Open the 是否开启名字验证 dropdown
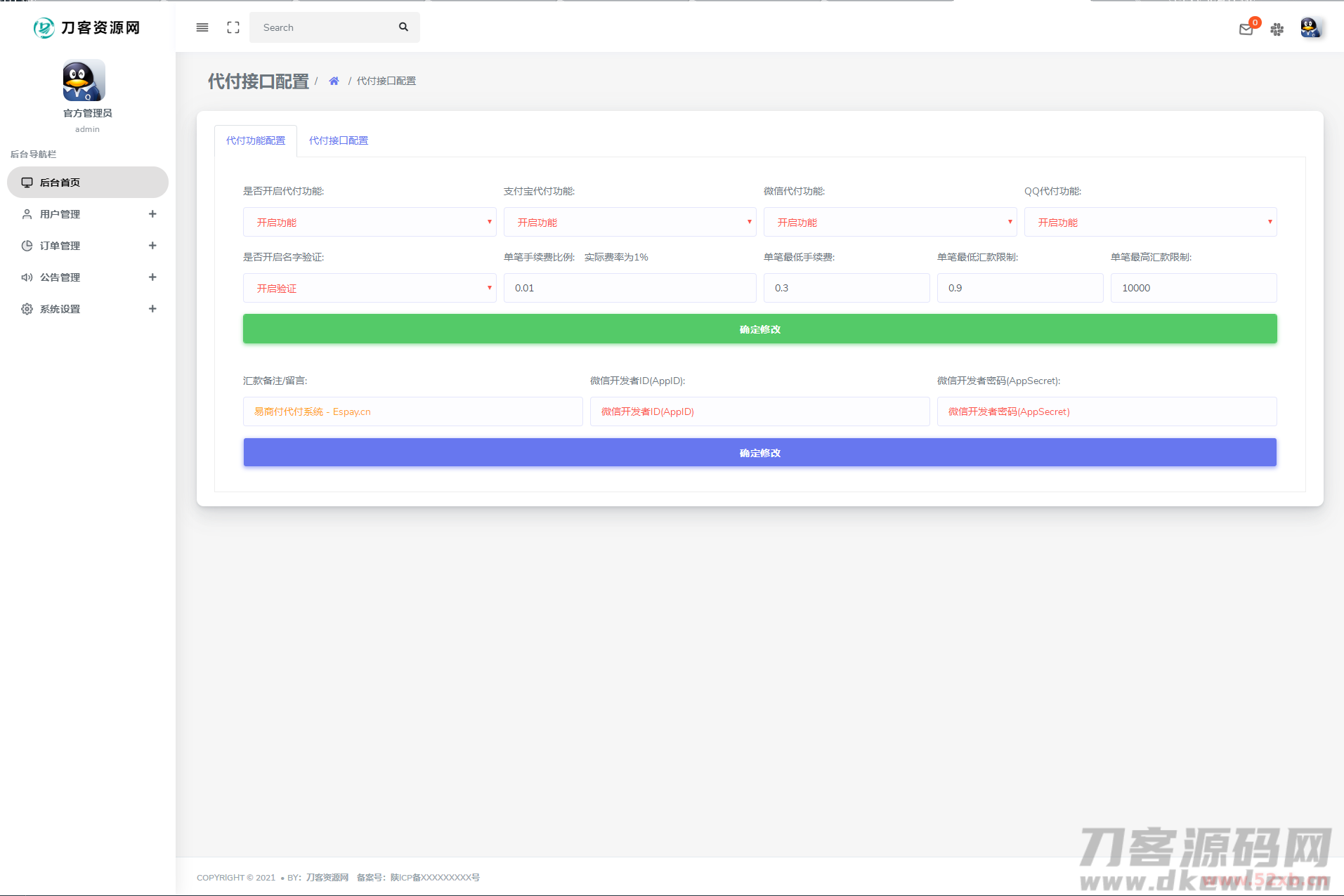Image resolution: width=1344 pixels, height=896 pixels. 370,289
